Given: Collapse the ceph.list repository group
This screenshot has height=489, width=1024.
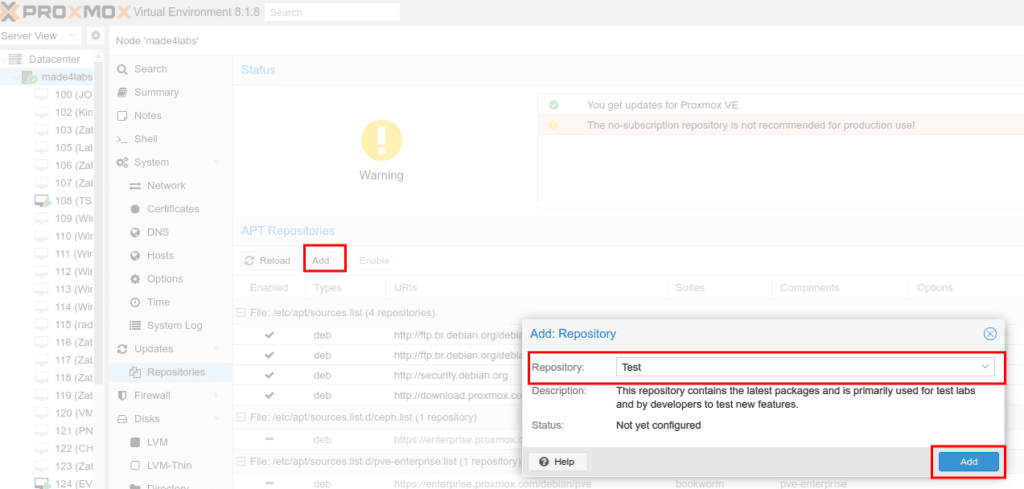Looking at the screenshot, I should click(x=240, y=417).
